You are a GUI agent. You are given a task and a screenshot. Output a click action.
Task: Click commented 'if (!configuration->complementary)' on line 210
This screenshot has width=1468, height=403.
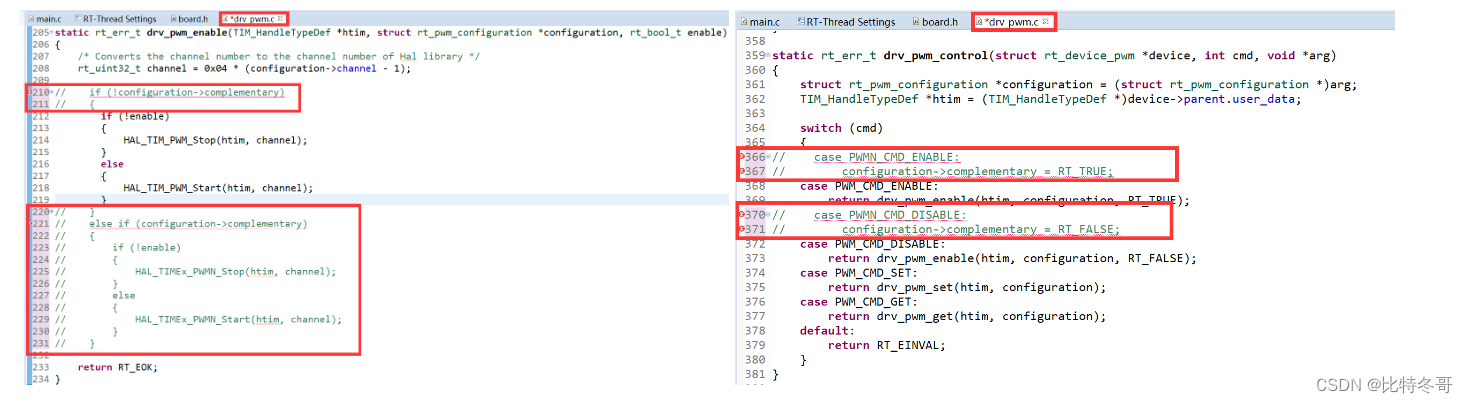pos(186,92)
